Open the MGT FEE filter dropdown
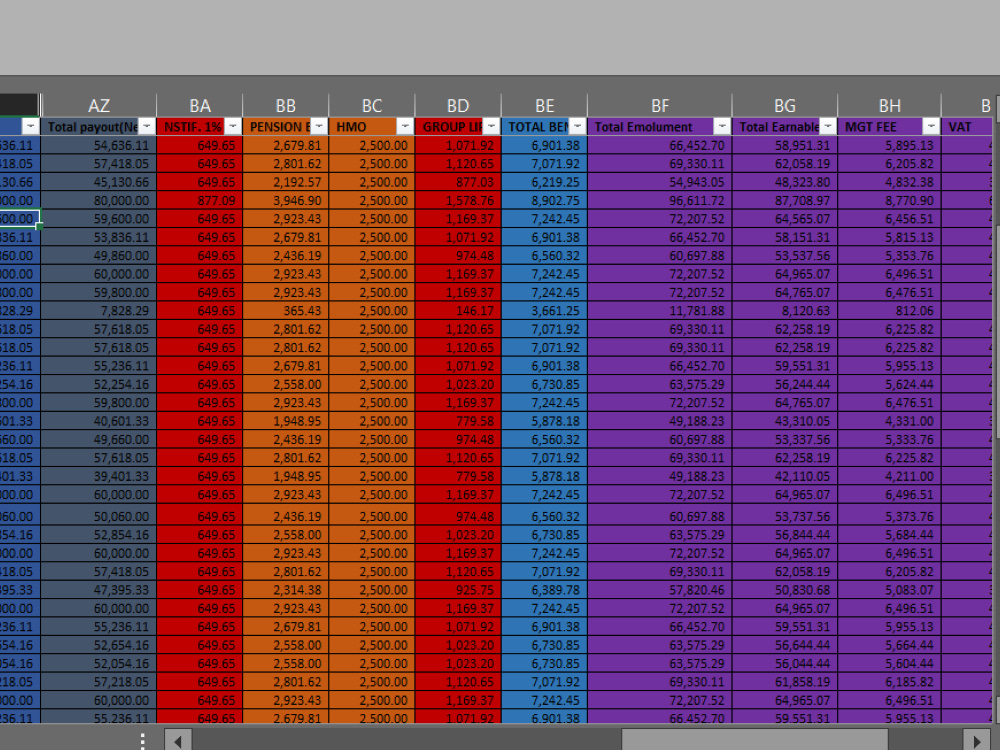This screenshot has width=1000, height=750. (x=931, y=126)
